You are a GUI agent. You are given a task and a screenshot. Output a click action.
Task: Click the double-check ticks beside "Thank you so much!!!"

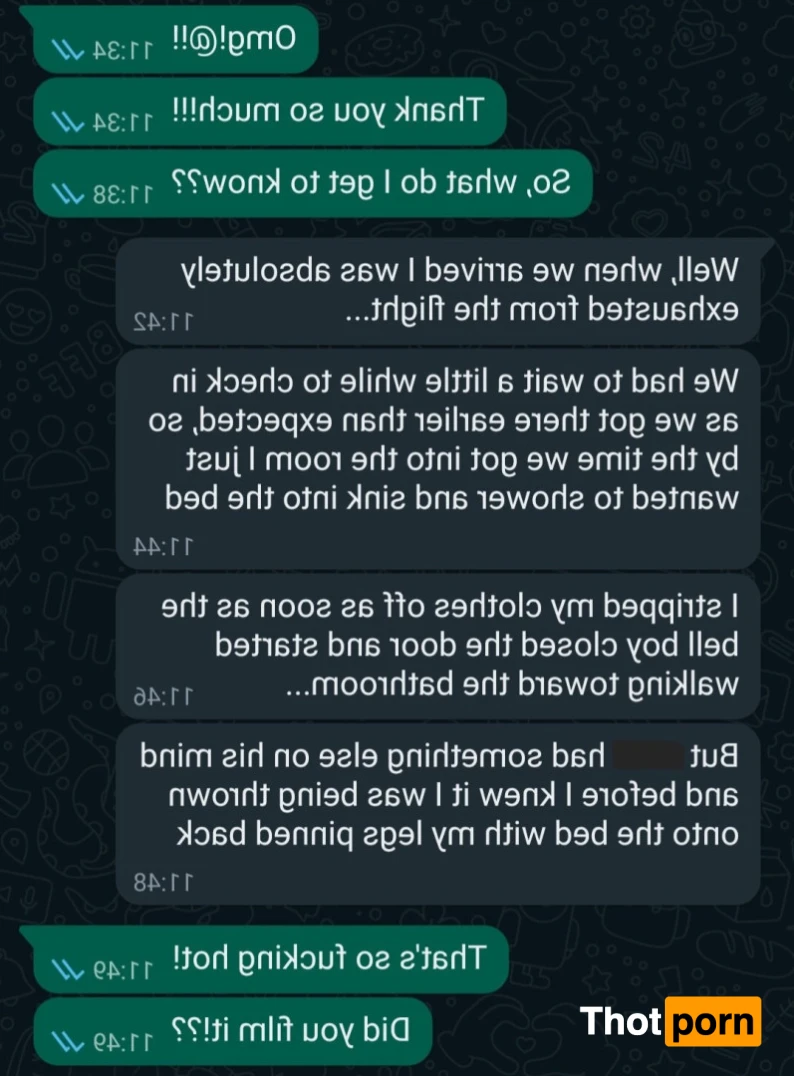[x=68, y=119]
